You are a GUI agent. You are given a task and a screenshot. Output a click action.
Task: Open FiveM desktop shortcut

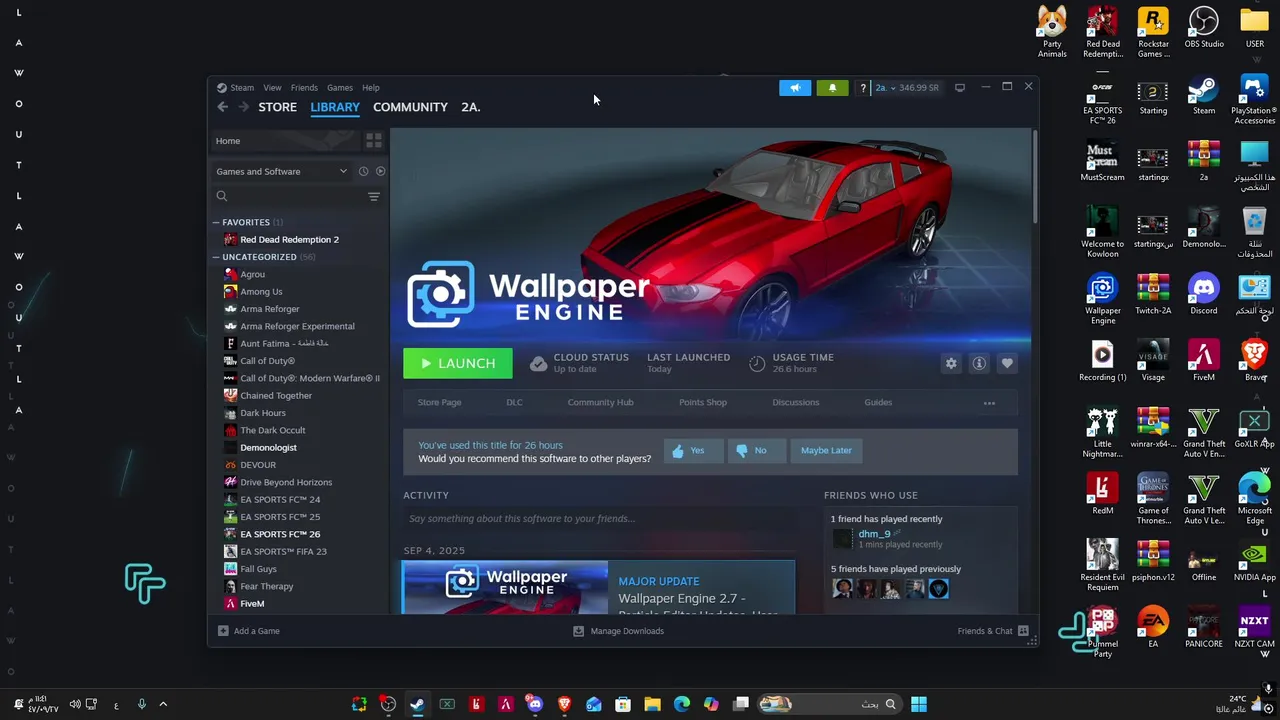click(1204, 361)
